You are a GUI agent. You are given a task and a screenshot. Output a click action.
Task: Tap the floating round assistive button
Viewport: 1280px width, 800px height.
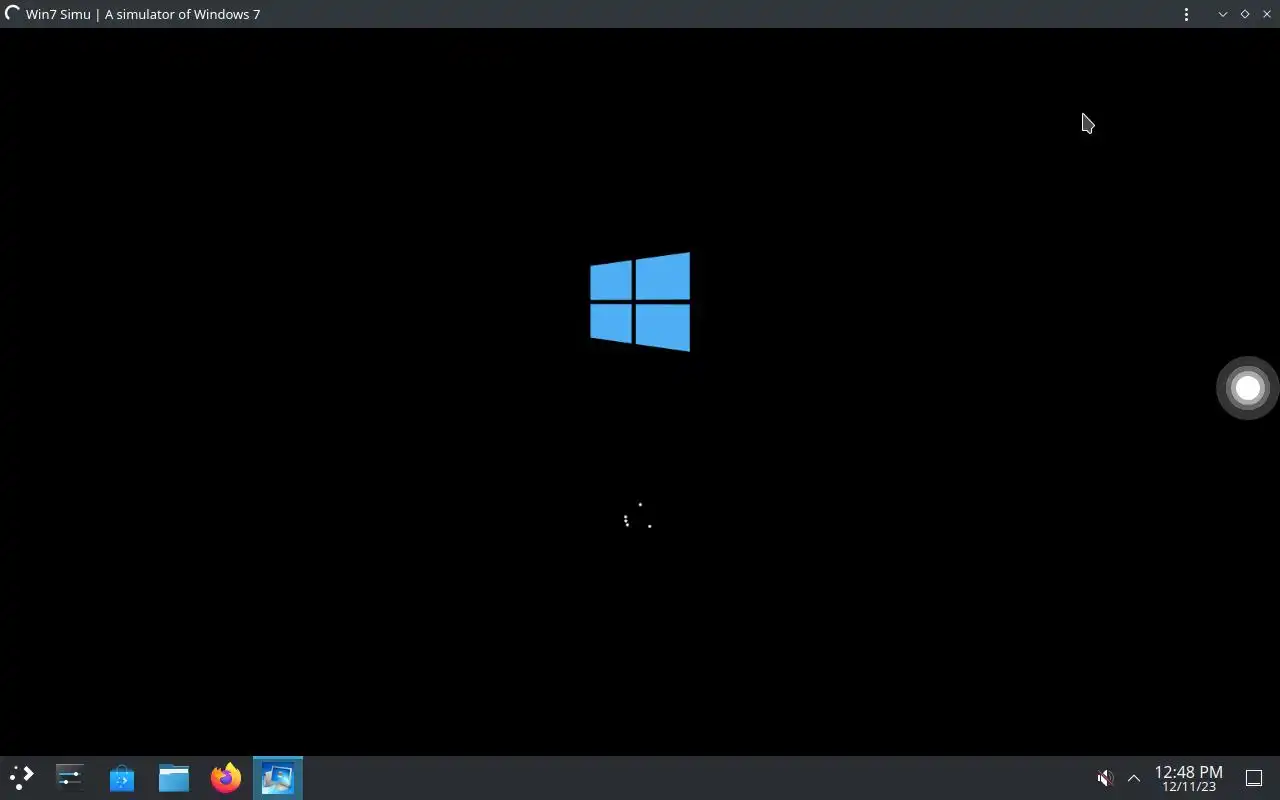point(1248,388)
